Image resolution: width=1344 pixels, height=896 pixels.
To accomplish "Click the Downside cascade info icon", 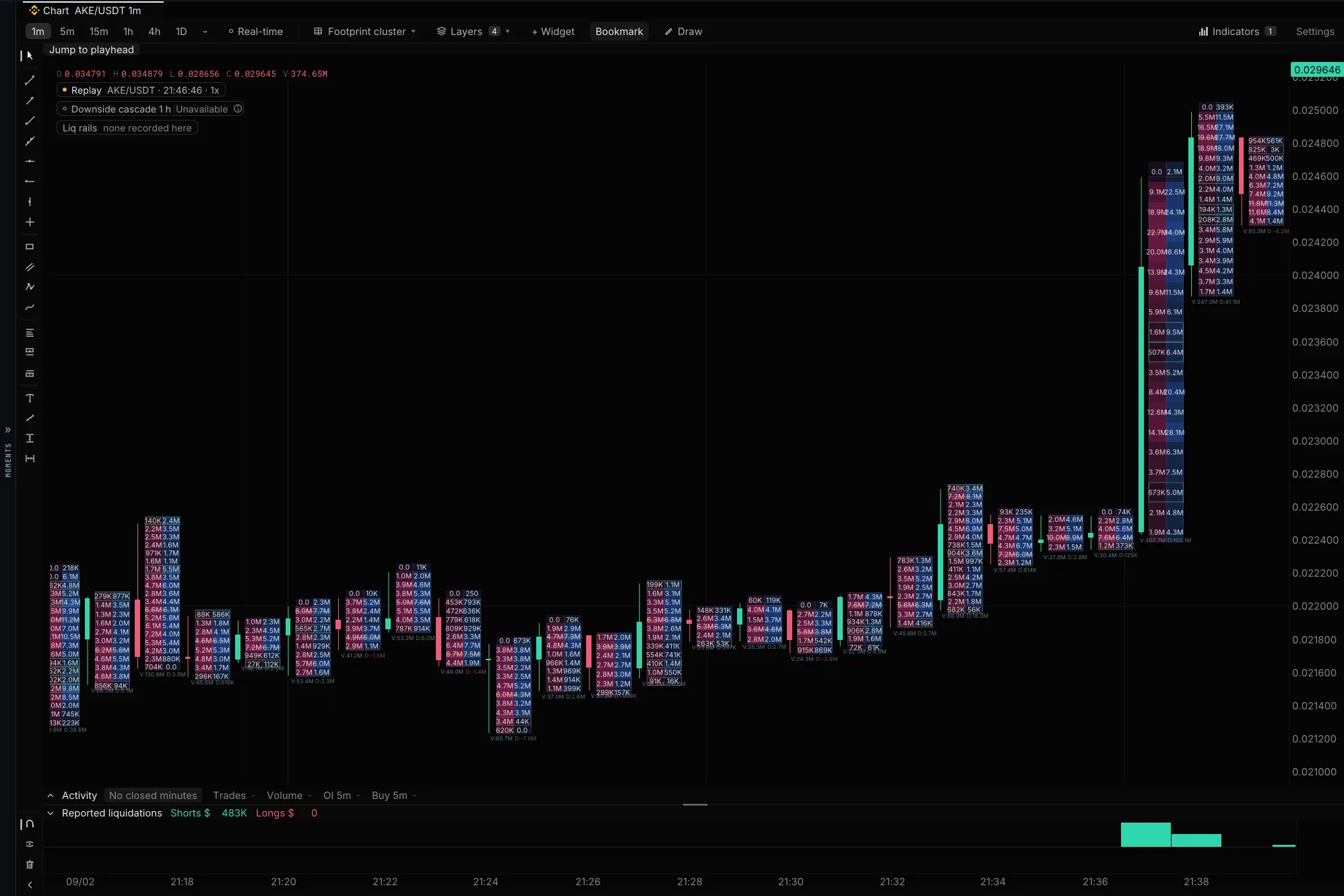I will click(238, 109).
